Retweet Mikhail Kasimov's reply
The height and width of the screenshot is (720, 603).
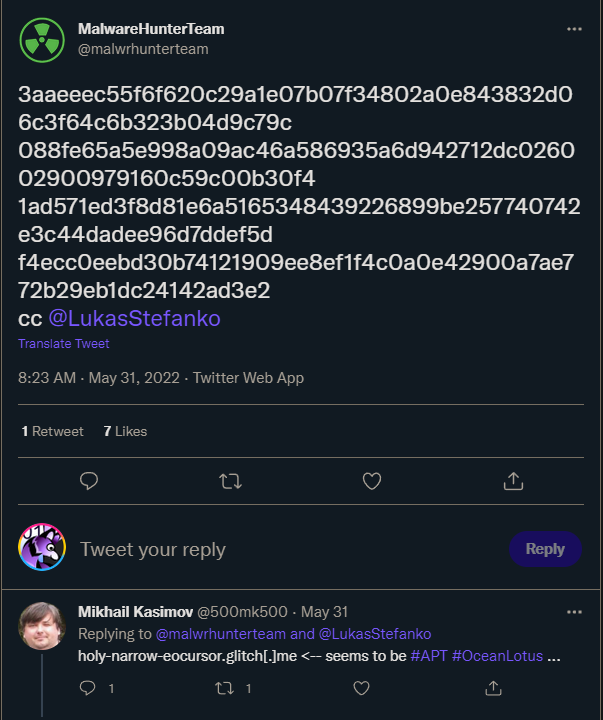point(224,688)
